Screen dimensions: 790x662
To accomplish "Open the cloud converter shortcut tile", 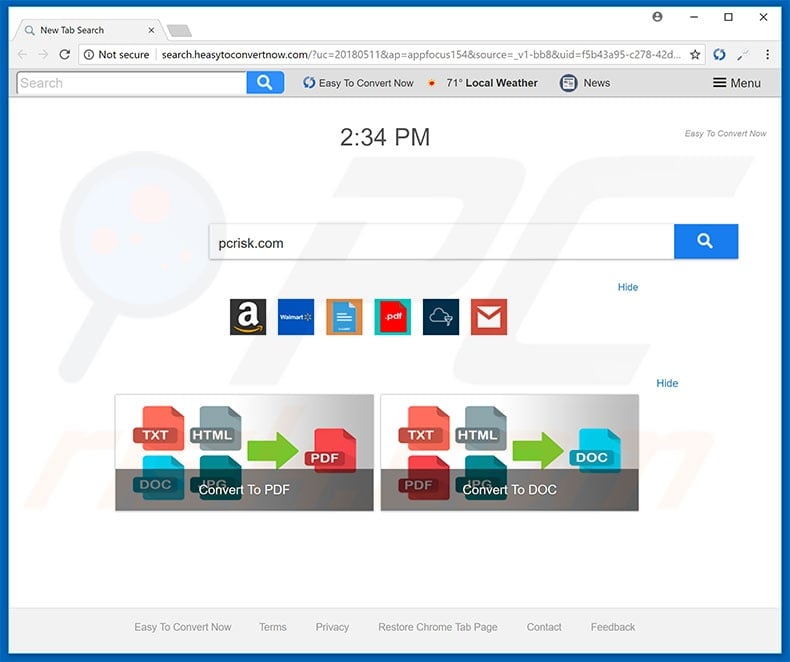I will coord(441,317).
